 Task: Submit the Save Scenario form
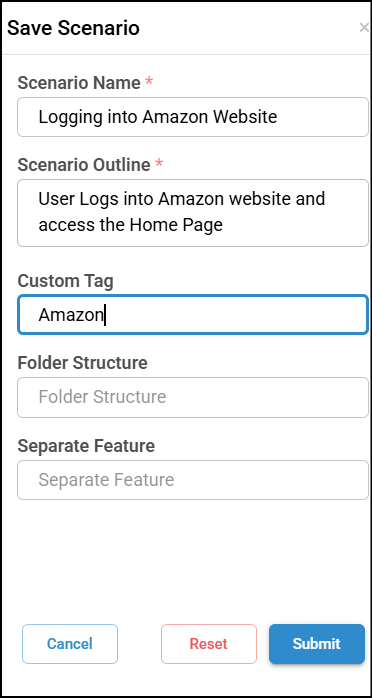pos(317,644)
